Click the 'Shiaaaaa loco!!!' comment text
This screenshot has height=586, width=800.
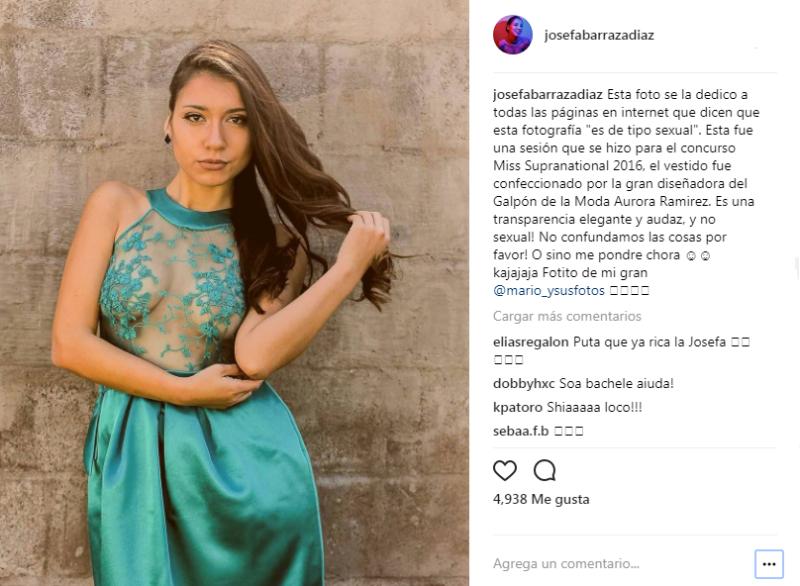coord(594,407)
